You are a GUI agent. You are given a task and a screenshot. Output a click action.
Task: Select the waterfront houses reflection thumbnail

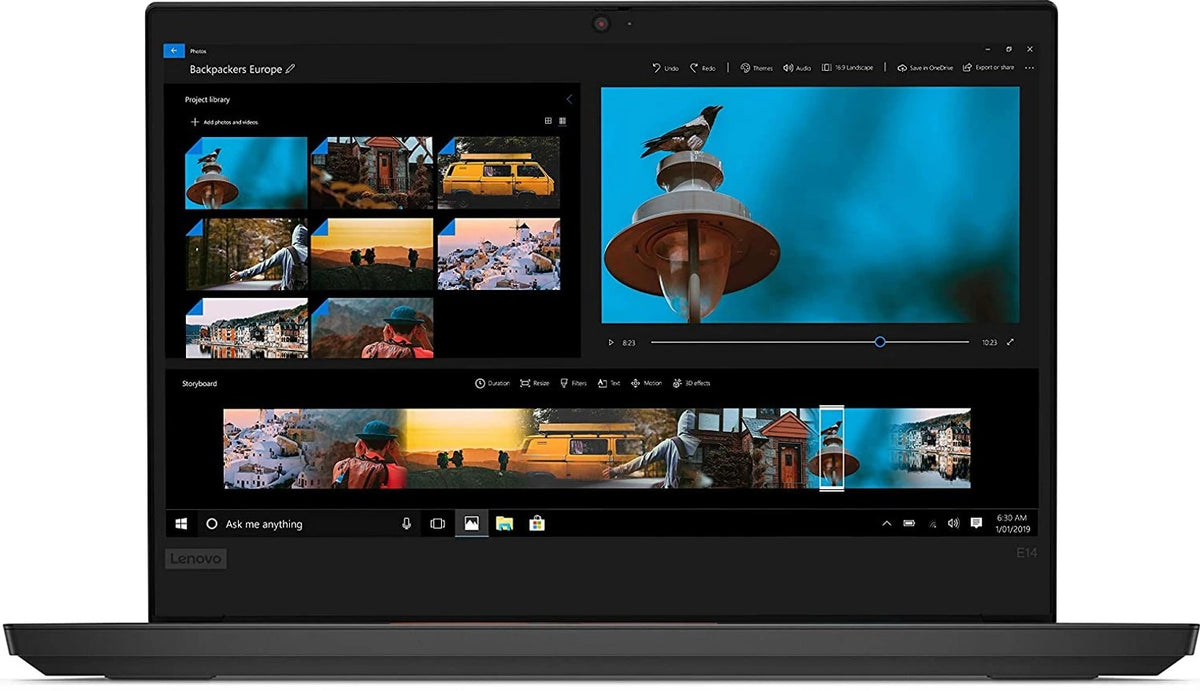[246, 328]
